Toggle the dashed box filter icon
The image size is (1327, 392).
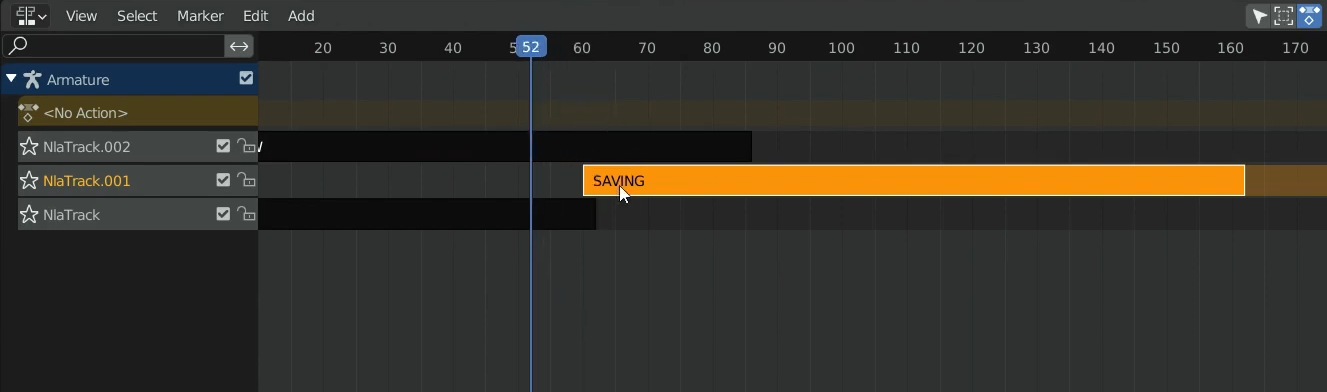pos(1284,16)
